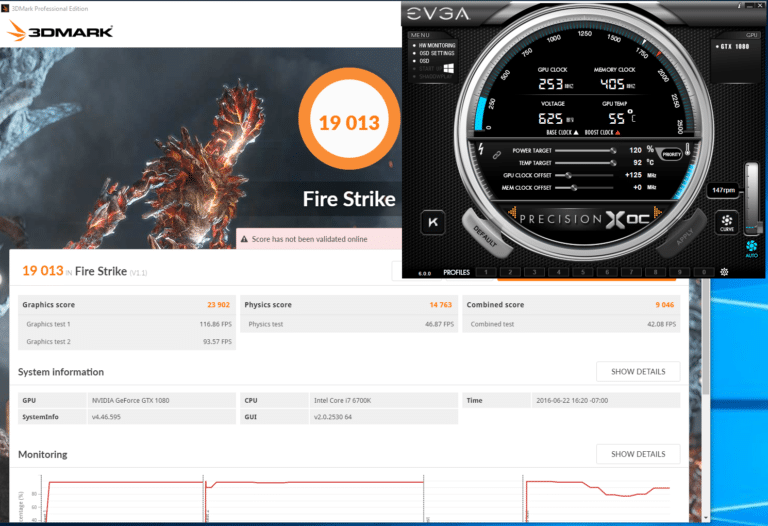Toggle the Auto fan mode icon
This screenshot has height=526, width=768.
coord(751,248)
